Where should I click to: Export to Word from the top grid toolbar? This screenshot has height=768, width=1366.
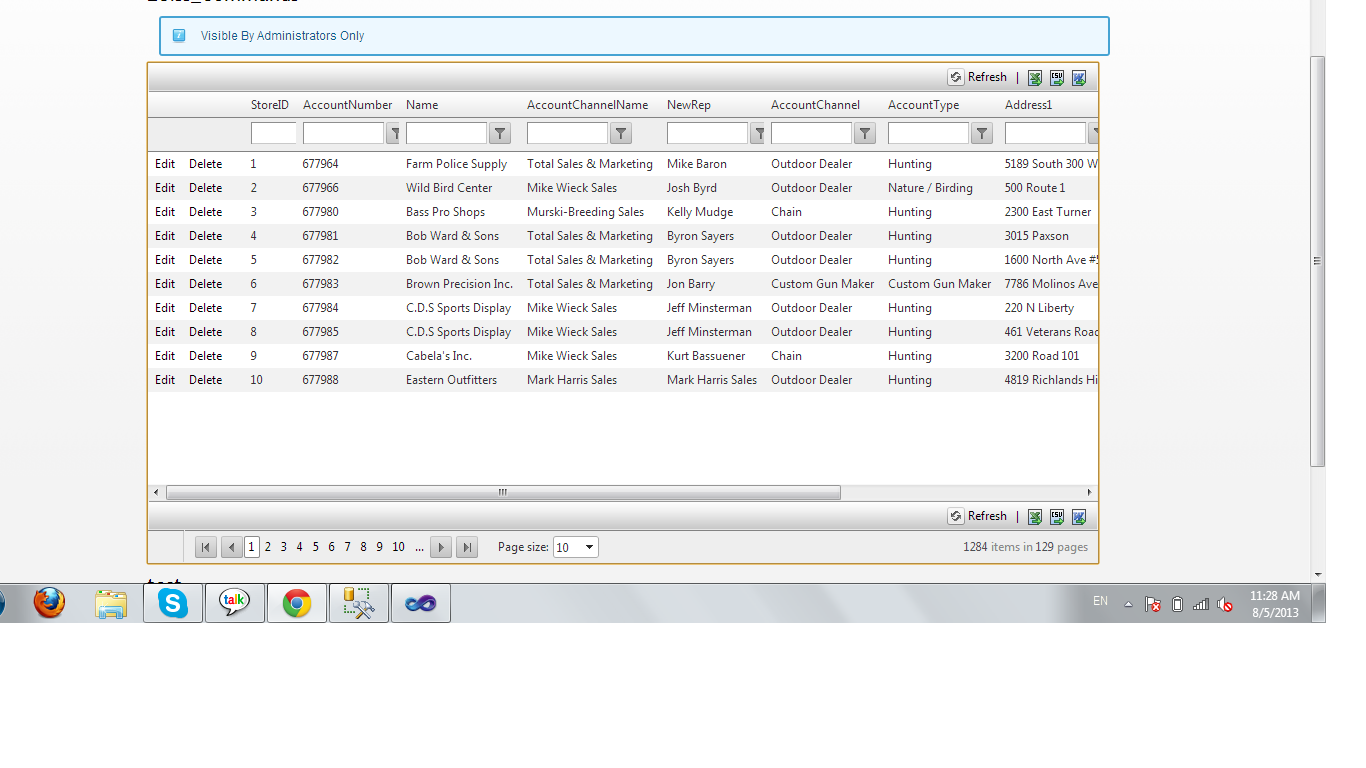[1079, 78]
